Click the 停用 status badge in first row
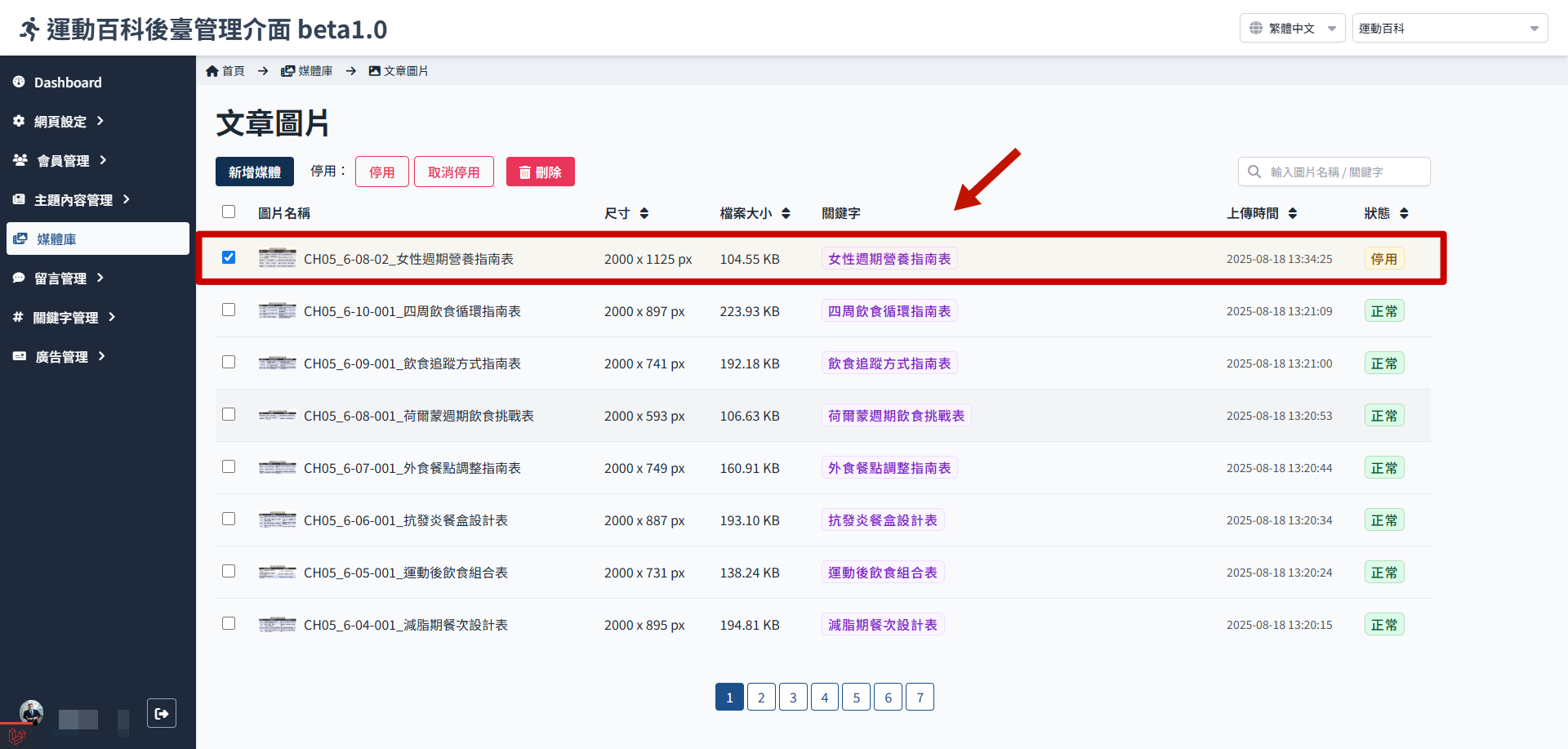 tap(1384, 258)
